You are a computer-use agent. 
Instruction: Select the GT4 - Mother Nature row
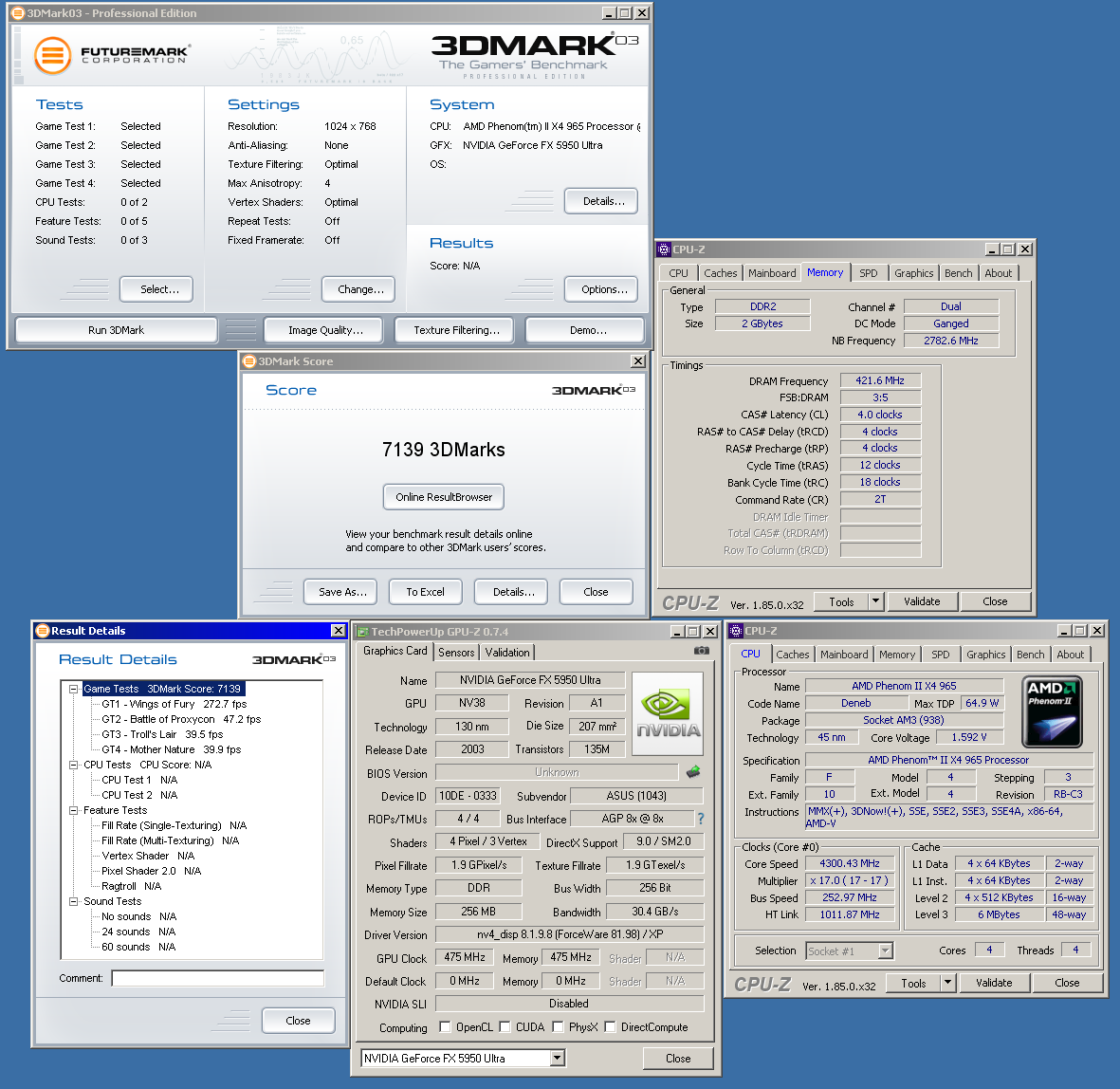pos(172,749)
